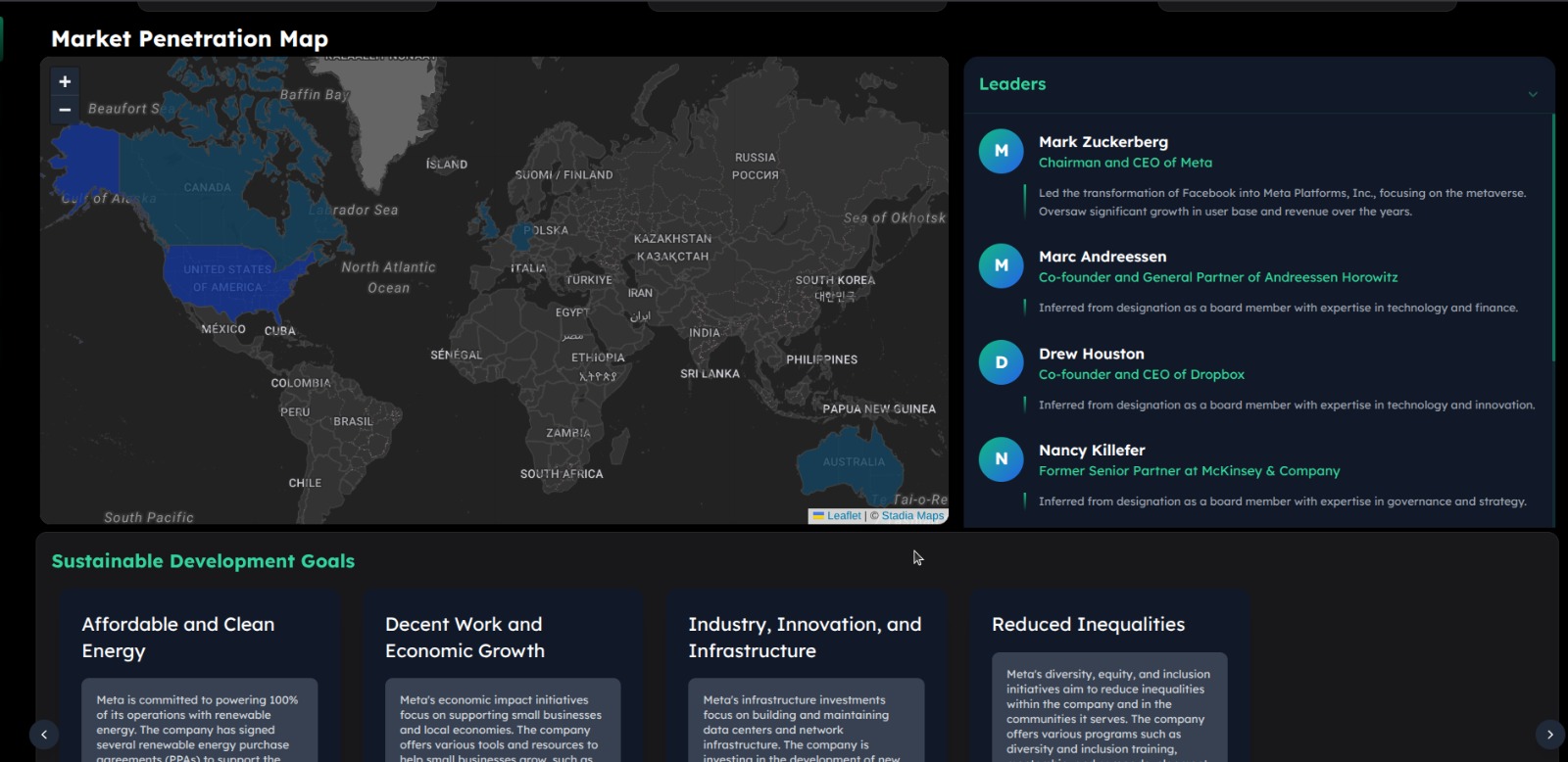This screenshot has width=1568, height=762.
Task: Click the Sustainable Development Goals heading
Action: 203,561
